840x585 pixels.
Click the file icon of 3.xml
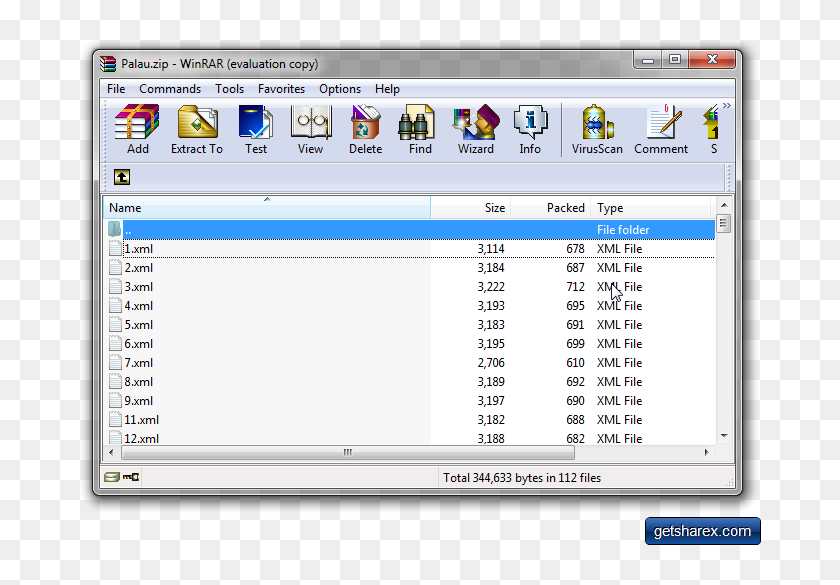(x=115, y=286)
